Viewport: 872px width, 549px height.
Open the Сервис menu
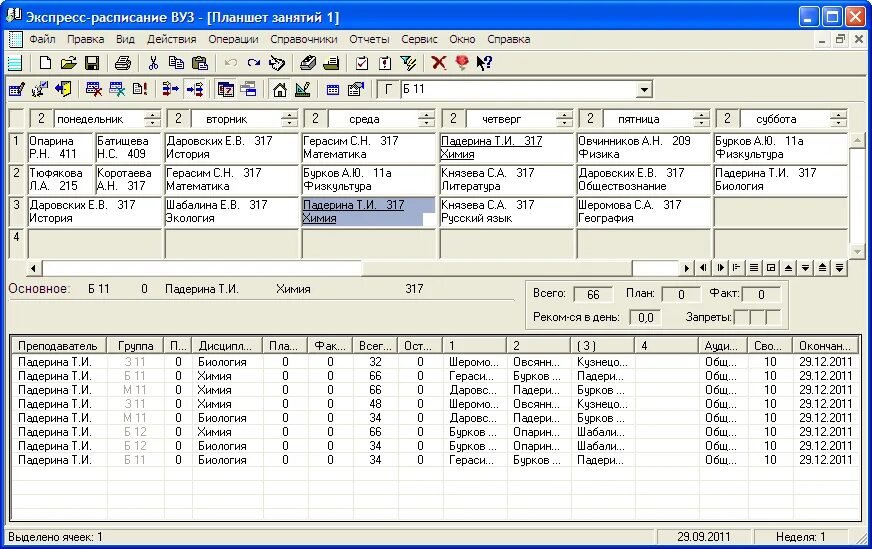[x=419, y=39]
